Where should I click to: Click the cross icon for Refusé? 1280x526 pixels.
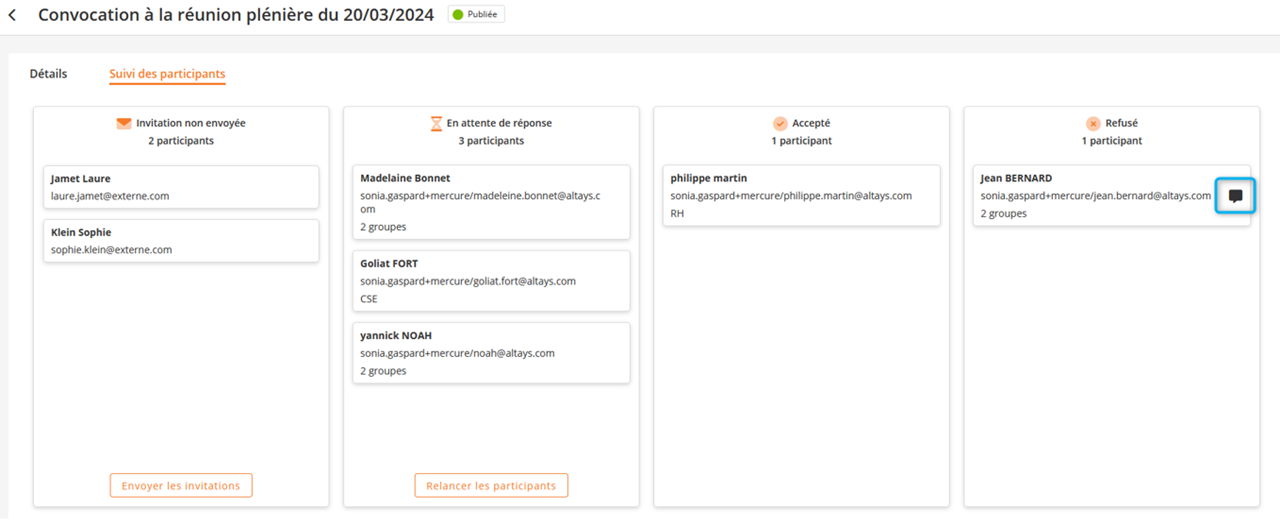(x=1093, y=124)
